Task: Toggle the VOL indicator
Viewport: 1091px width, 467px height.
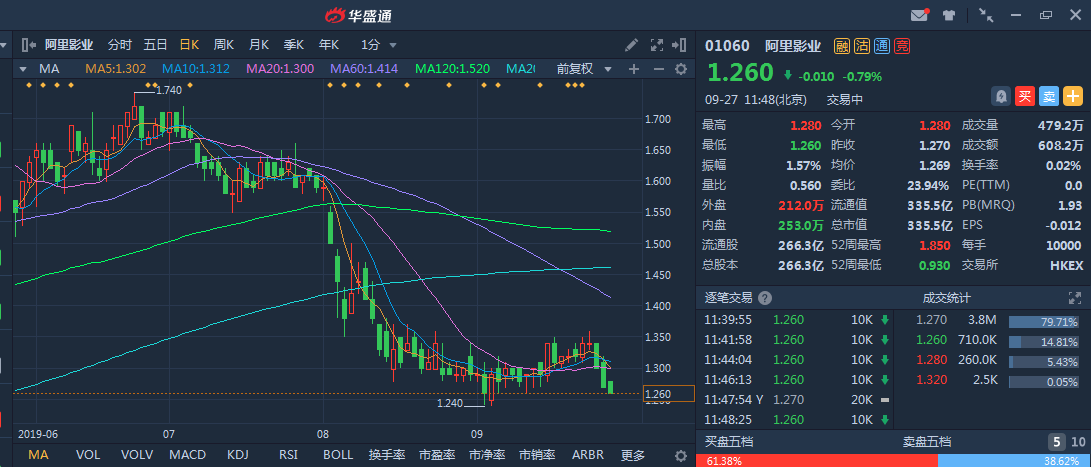Action: click(88, 455)
